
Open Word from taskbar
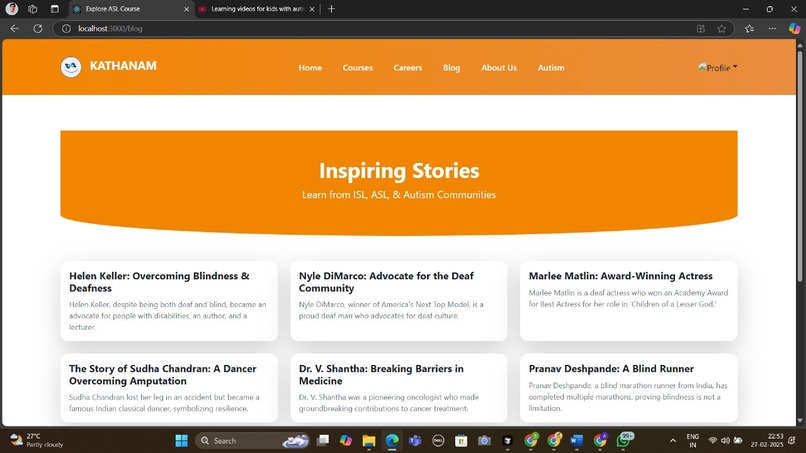pos(577,441)
